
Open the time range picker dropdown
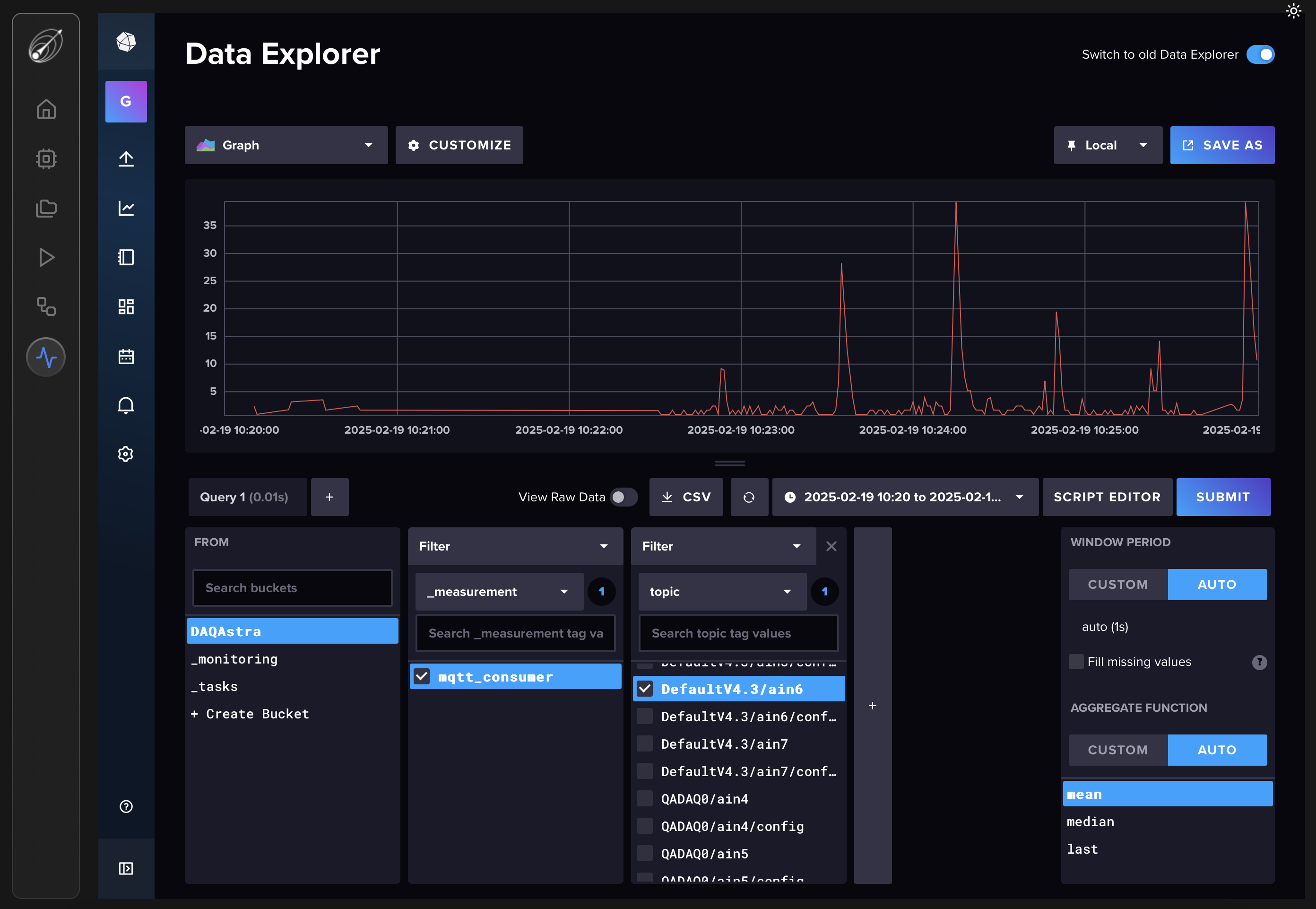click(x=904, y=497)
